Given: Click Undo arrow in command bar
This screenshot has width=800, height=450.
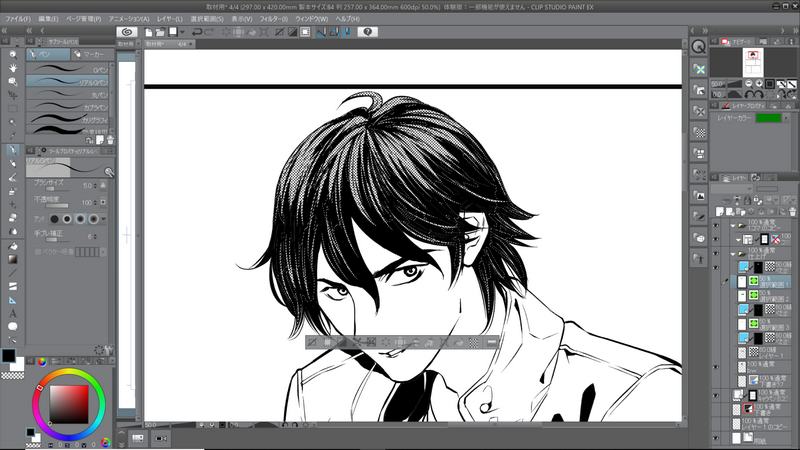Looking at the screenshot, I should point(196,32).
